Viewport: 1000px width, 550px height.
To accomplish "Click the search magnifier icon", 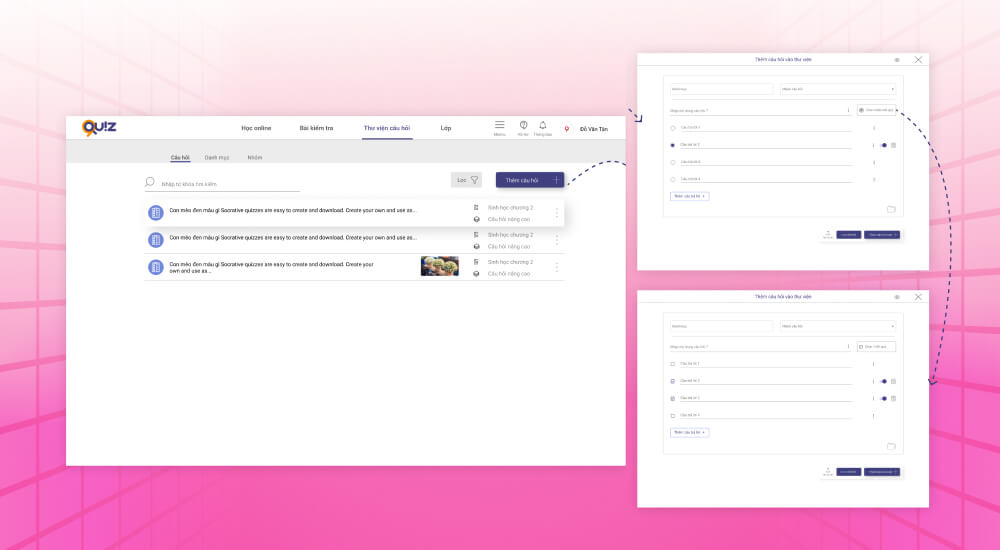I will [150, 182].
